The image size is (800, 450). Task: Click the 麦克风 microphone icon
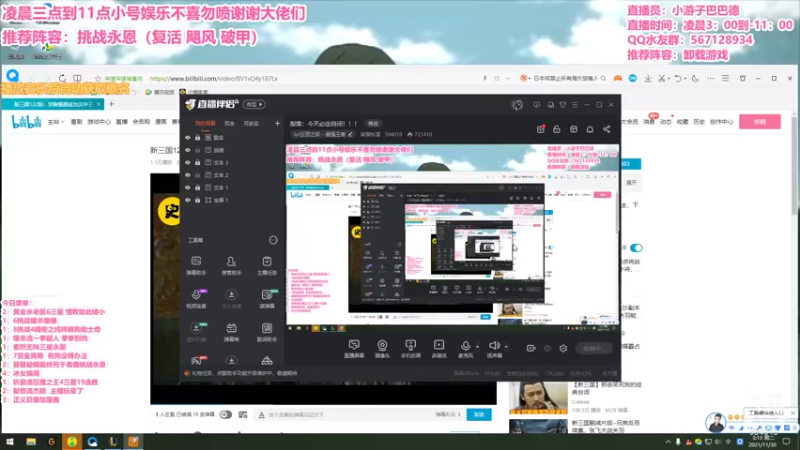pyautogui.click(x=465, y=346)
